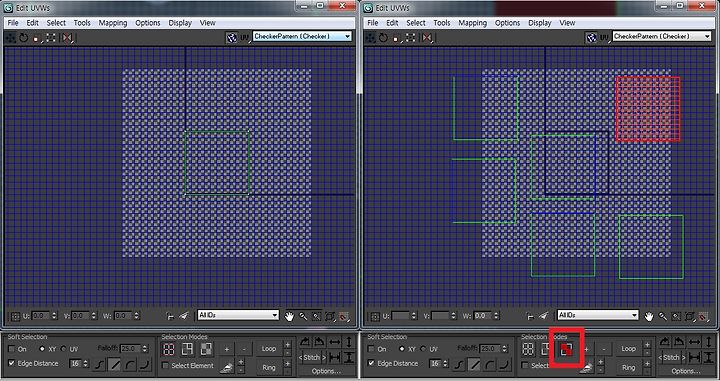Select the linear falloff curve icon in left window
Image resolution: width=720 pixels, height=381 pixels.
coord(114,365)
